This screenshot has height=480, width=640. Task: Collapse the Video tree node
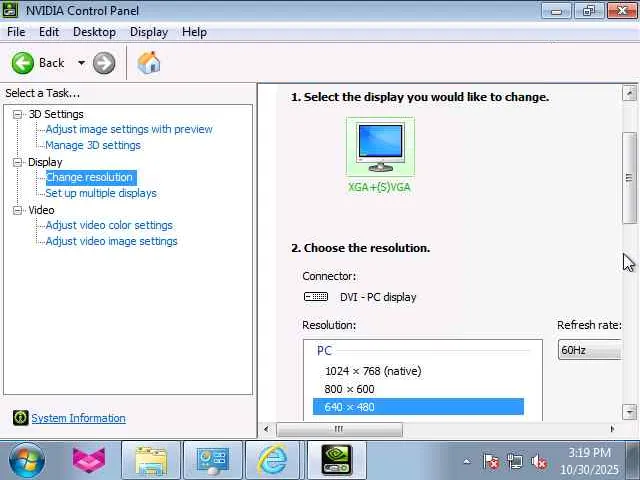(17, 210)
